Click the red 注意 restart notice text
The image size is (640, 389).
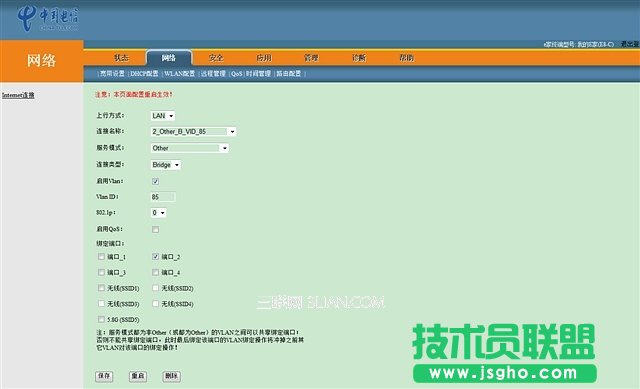(x=133, y=94)
